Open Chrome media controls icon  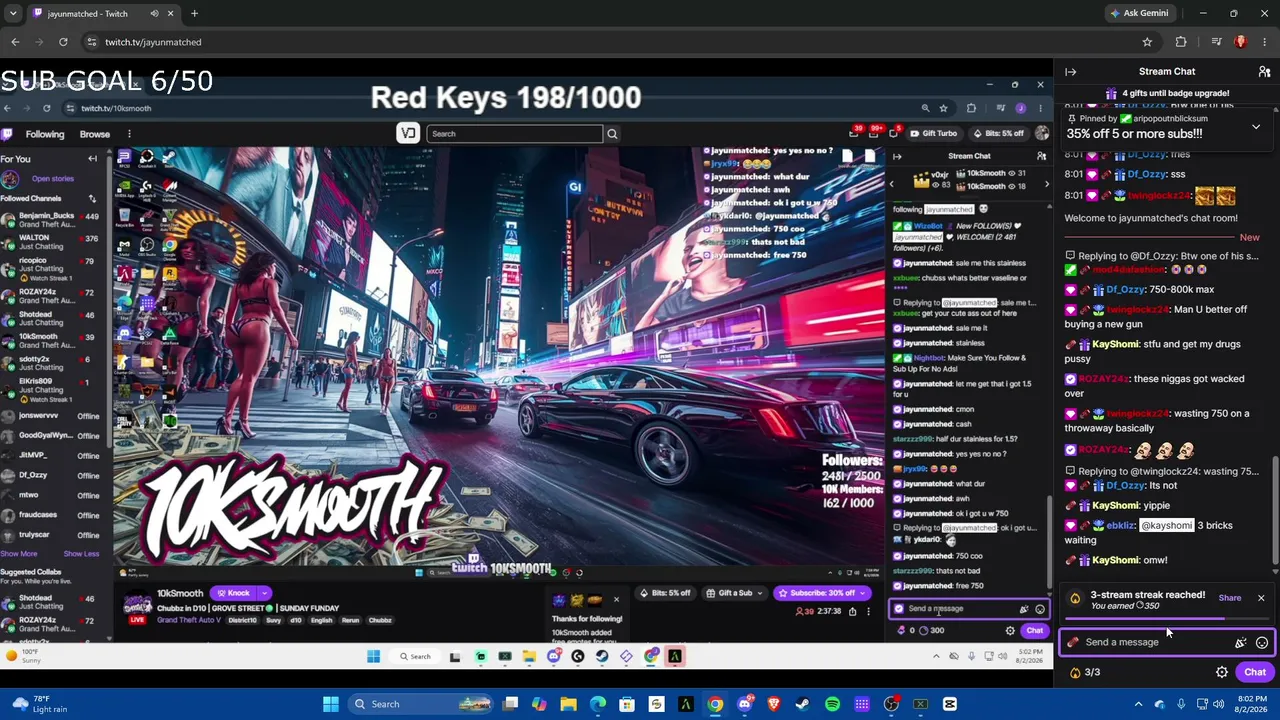1216,42
